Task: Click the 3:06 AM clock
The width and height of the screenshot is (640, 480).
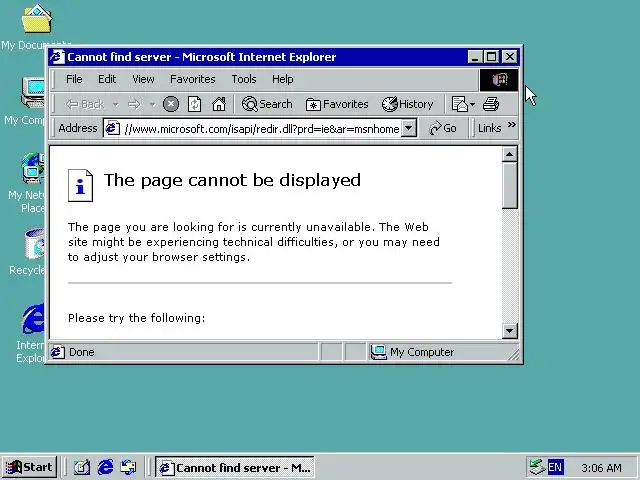Action: pyautogui.click(x=601, y=468)
